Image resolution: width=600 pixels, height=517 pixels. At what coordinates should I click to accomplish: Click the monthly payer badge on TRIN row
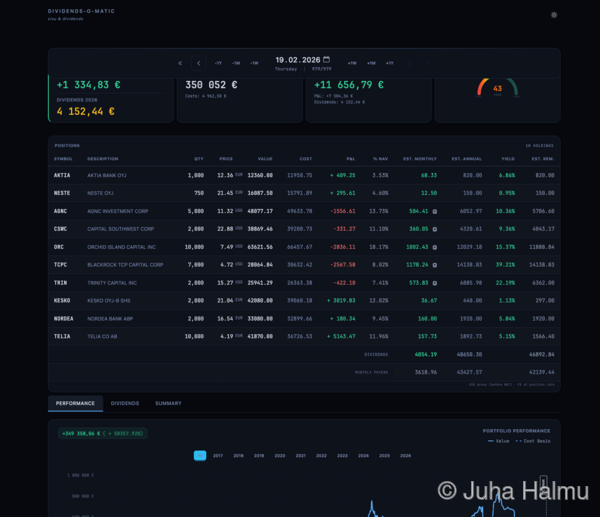point(434,282)
